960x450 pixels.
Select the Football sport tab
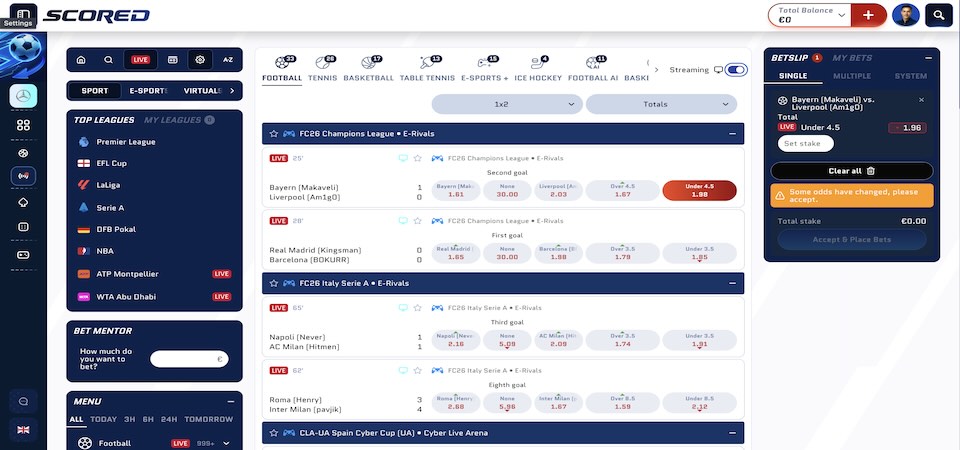282,69
